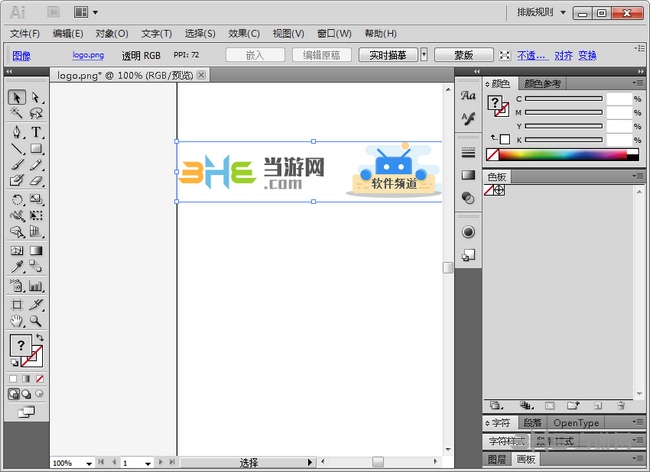Click the 实时描摹 button
This screenshot has width=650, height=472.
click(388, 55)
